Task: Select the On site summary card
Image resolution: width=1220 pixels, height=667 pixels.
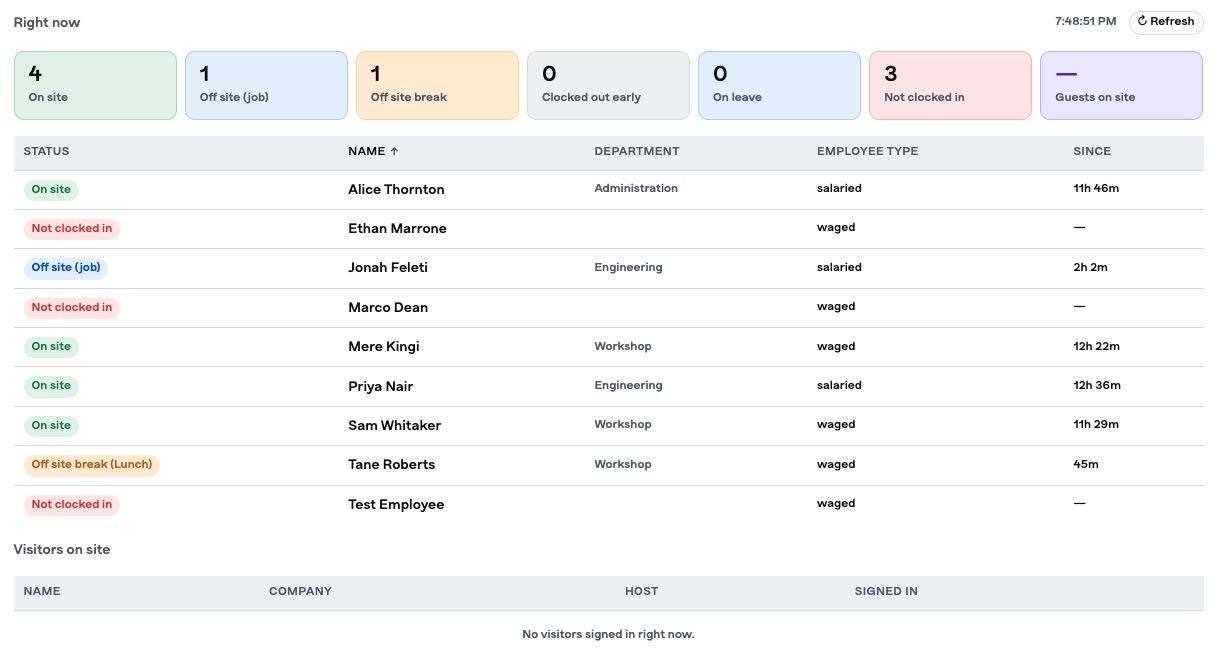Action: point(96,86)
